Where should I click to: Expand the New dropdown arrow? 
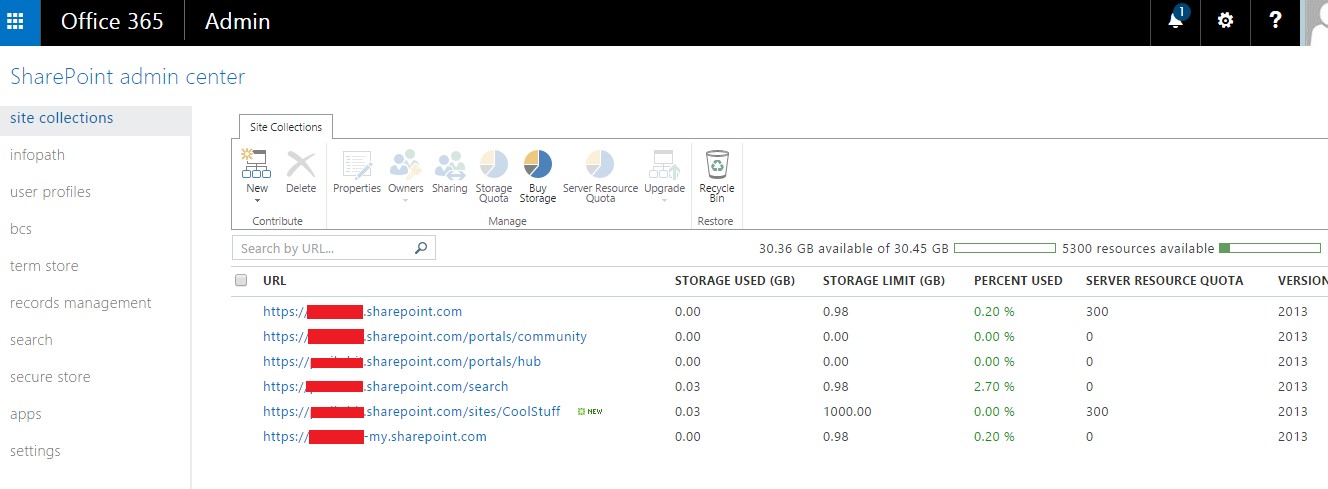click(257, 200)
